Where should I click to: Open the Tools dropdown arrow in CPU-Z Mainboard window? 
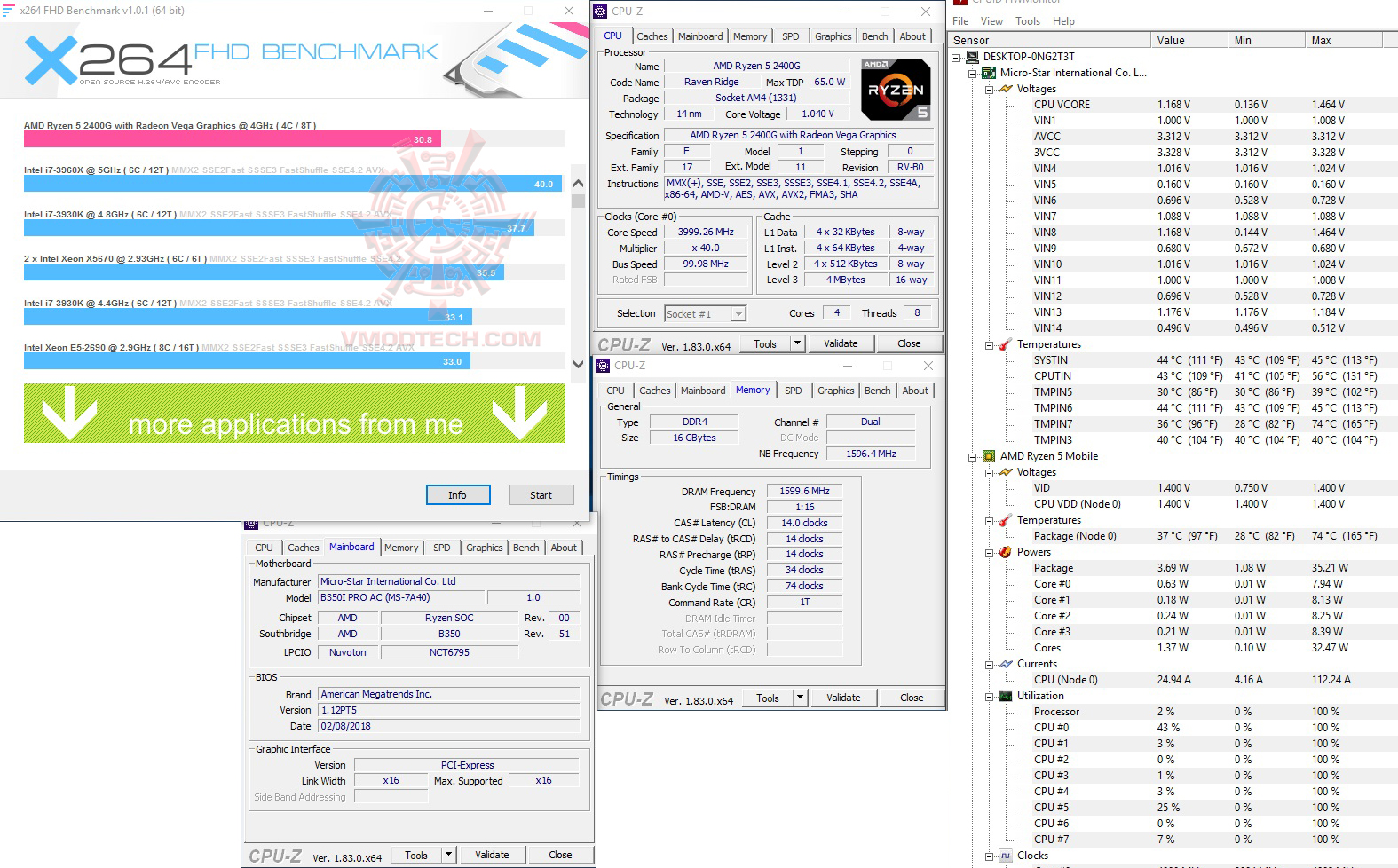click(x=449, y=855)
